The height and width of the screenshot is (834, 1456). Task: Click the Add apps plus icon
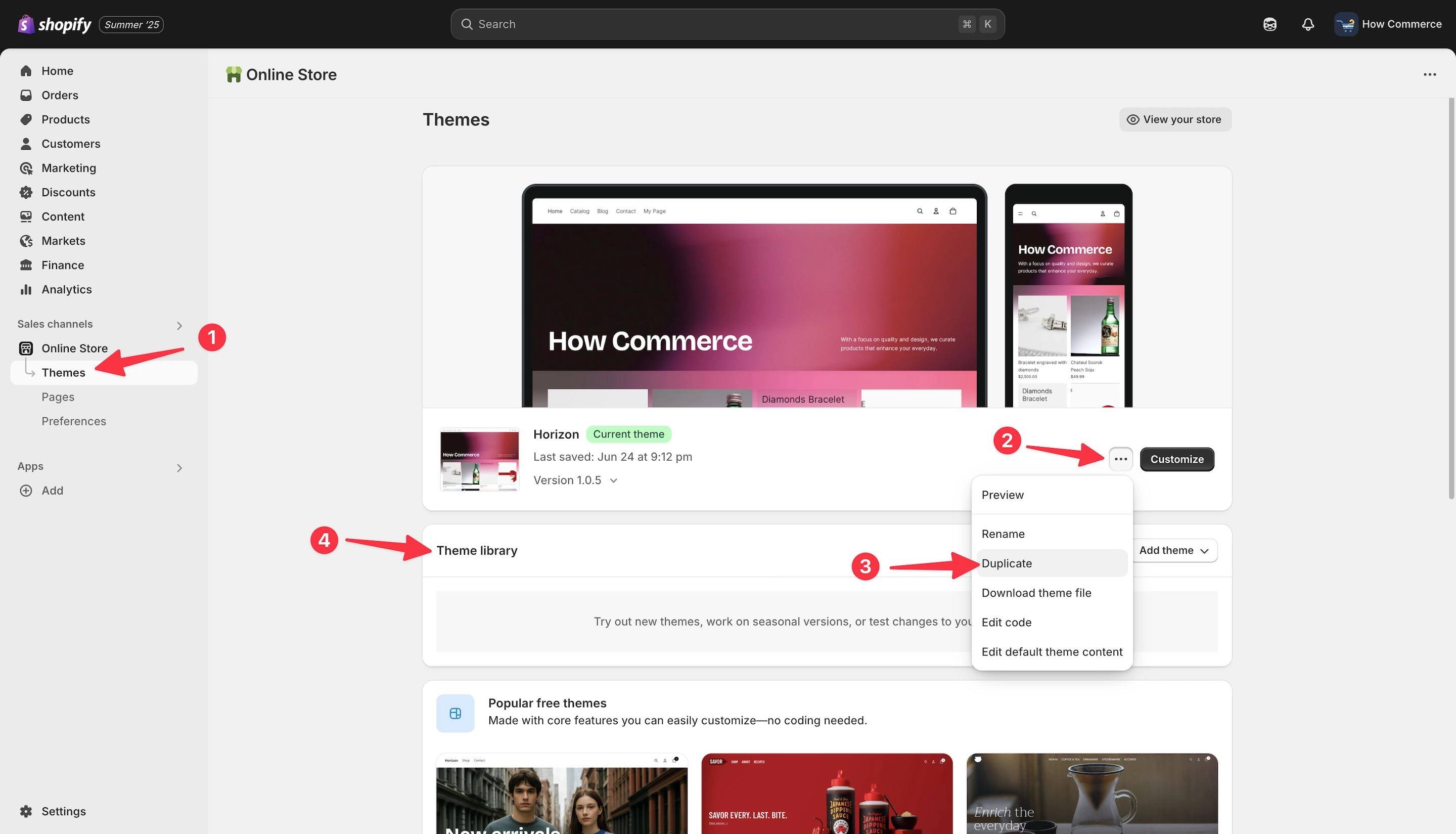coord(26,490)
